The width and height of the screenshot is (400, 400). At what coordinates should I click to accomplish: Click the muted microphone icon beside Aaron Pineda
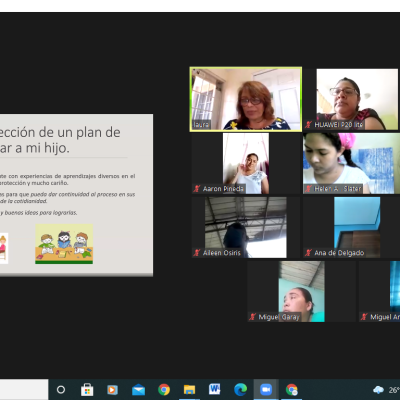pyautogui.click(x=197, y=189)
